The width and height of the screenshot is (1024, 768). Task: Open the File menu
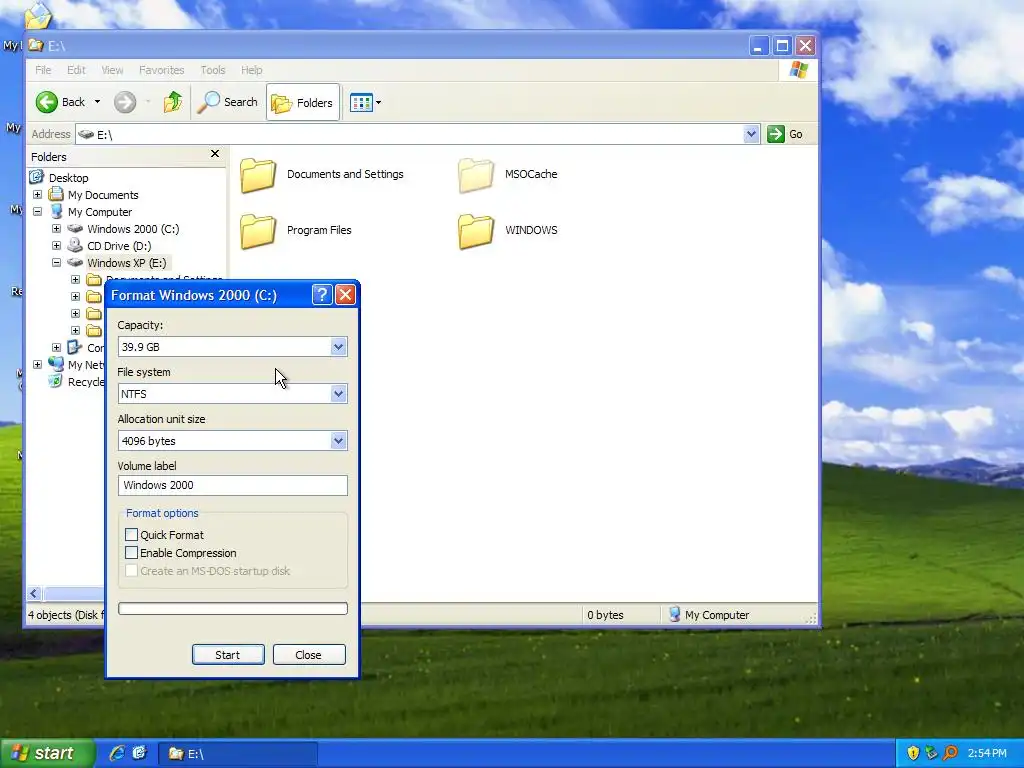click(x=43, y=70)
